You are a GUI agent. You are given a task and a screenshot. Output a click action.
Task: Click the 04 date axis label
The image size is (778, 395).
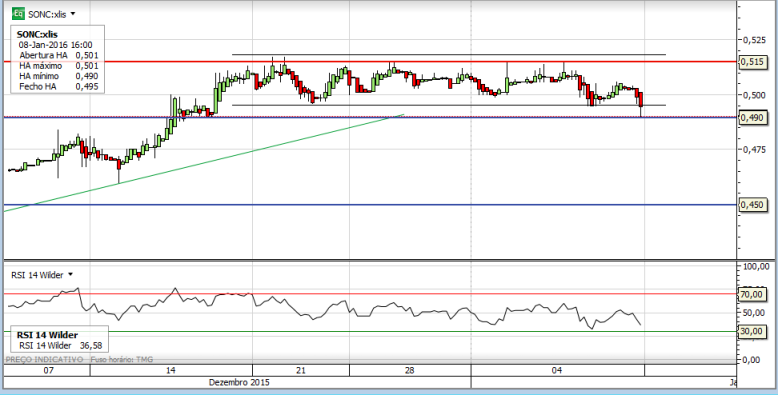[x=557, y=371]
